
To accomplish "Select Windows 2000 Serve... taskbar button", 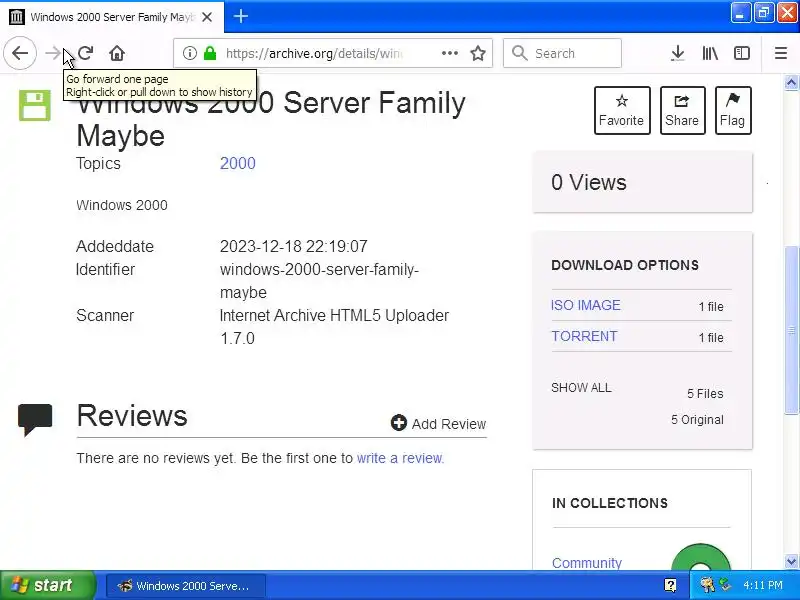I will (x=186, y=586).
